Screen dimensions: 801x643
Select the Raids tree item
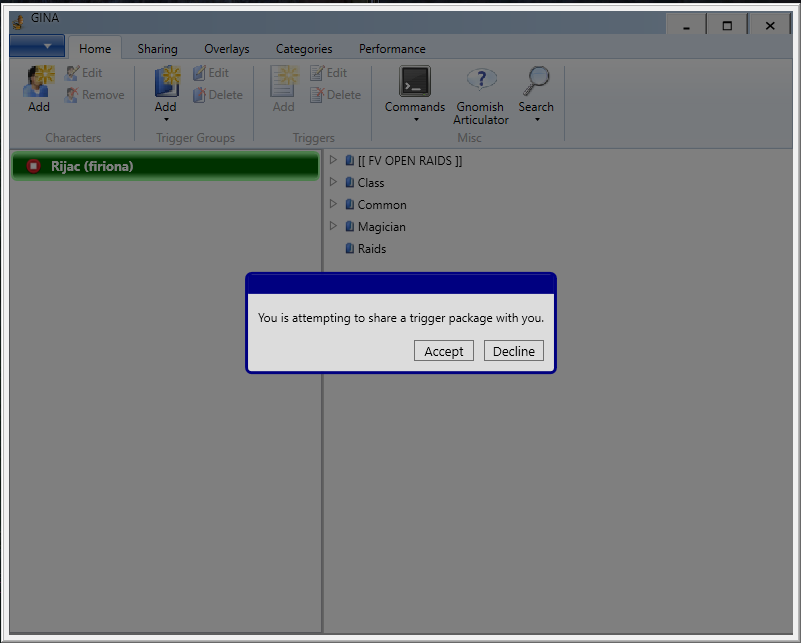click(x=372, y=249)
